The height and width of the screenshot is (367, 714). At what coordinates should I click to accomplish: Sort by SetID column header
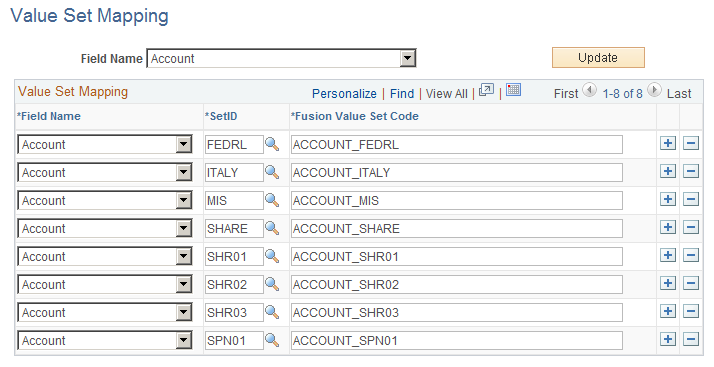[x=221, y=116]
